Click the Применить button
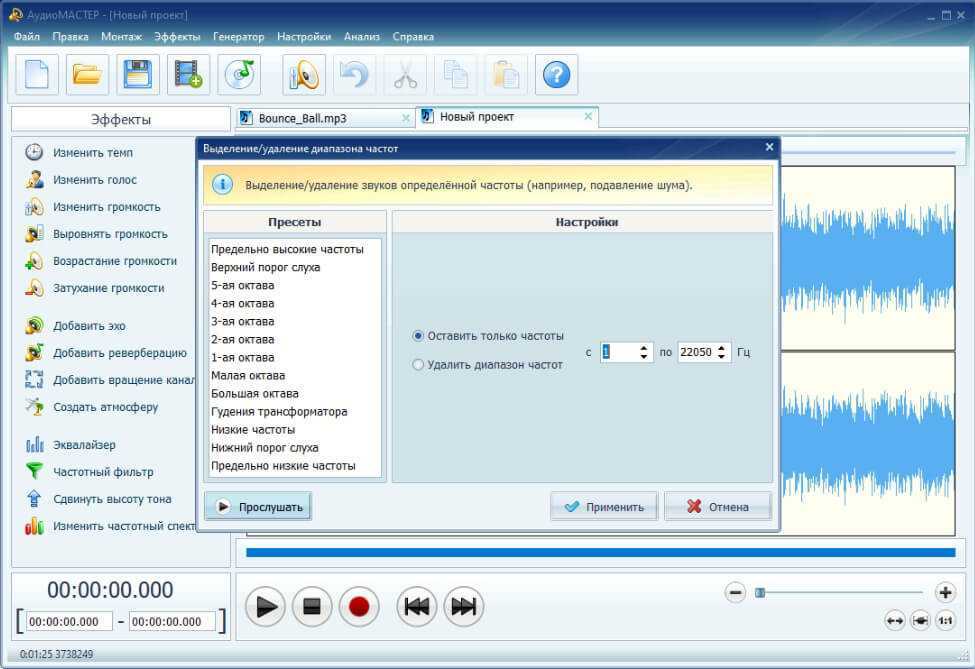This screenshot has height=669, width=975. [604, 507]
